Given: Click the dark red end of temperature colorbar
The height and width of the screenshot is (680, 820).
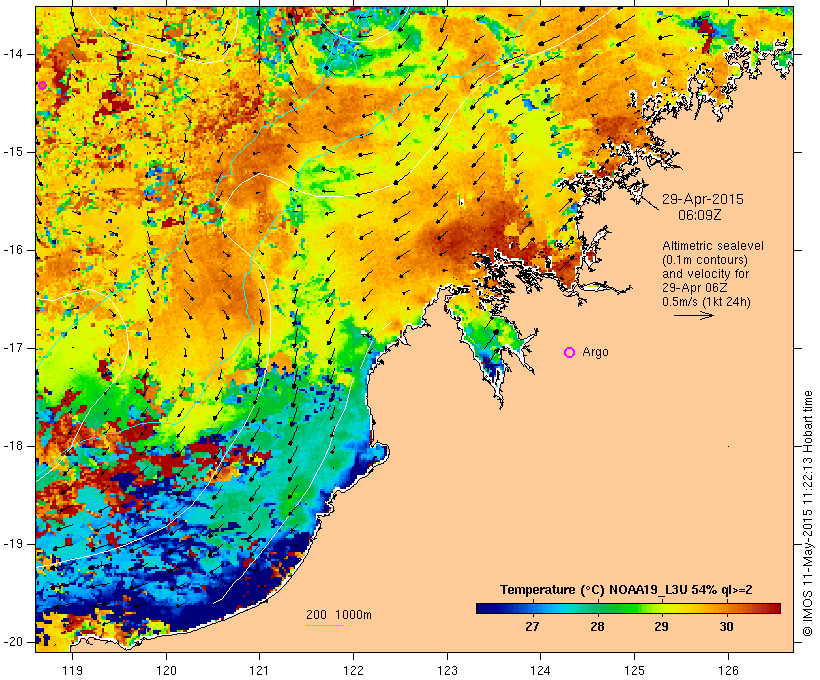Looking at the screenshot, I should pyautogui.click(x=775, y=608).
